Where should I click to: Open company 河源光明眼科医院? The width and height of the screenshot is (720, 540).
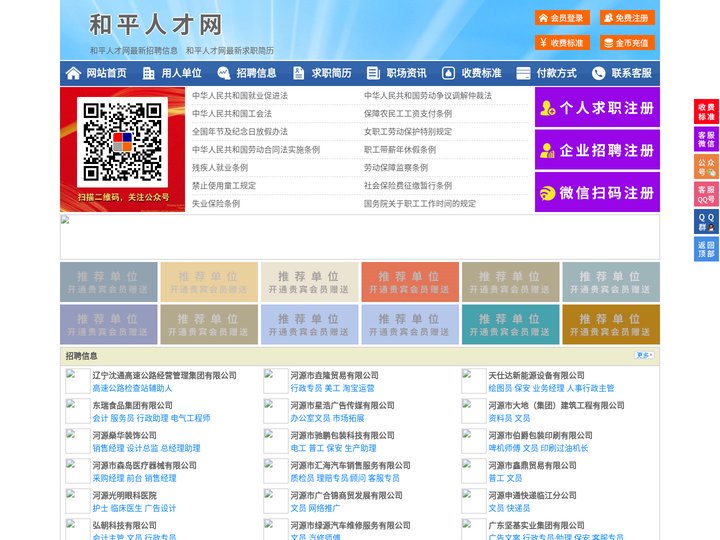(x=124, y=495)
